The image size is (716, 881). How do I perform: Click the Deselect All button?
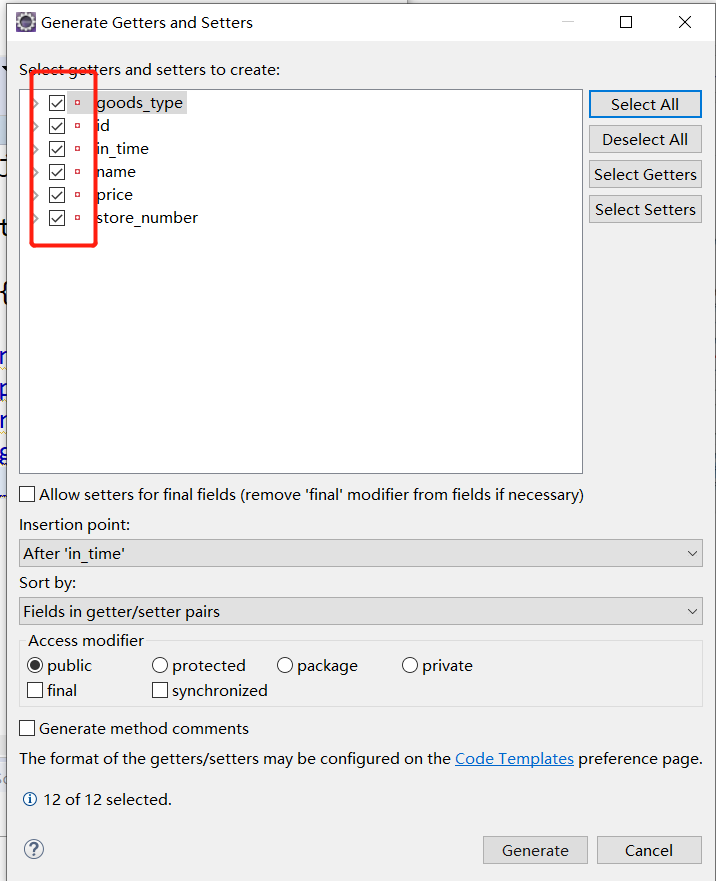coord(645,139)
